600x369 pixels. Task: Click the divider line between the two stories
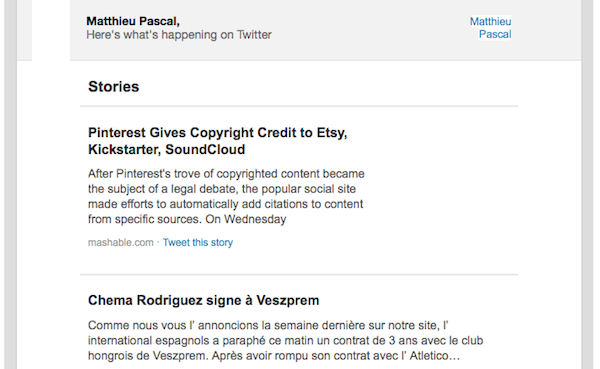point(299,274)
